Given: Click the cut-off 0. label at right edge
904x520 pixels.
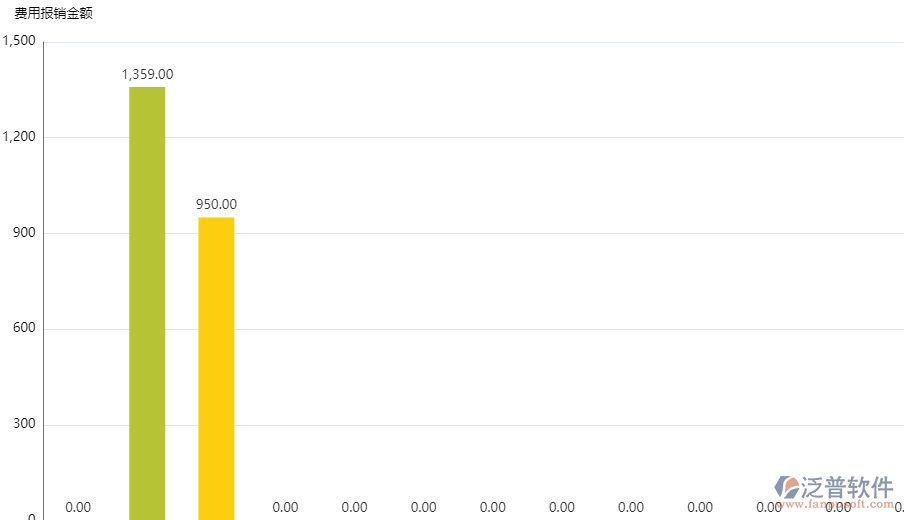Looking at the screenshot, I should coord(899,507).
